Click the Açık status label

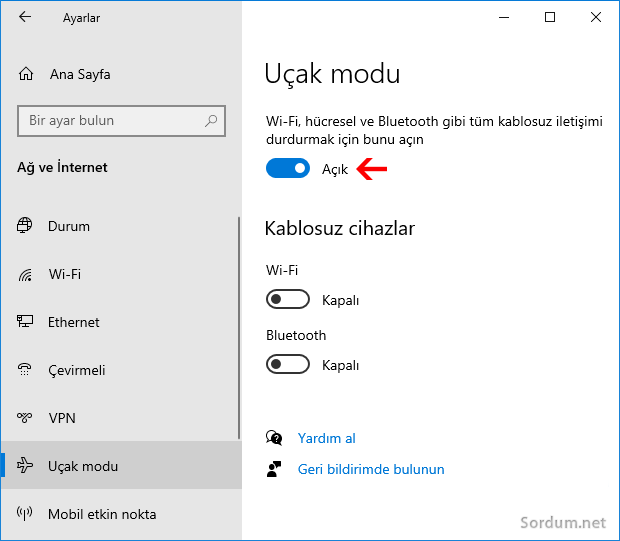pos(335,169)
